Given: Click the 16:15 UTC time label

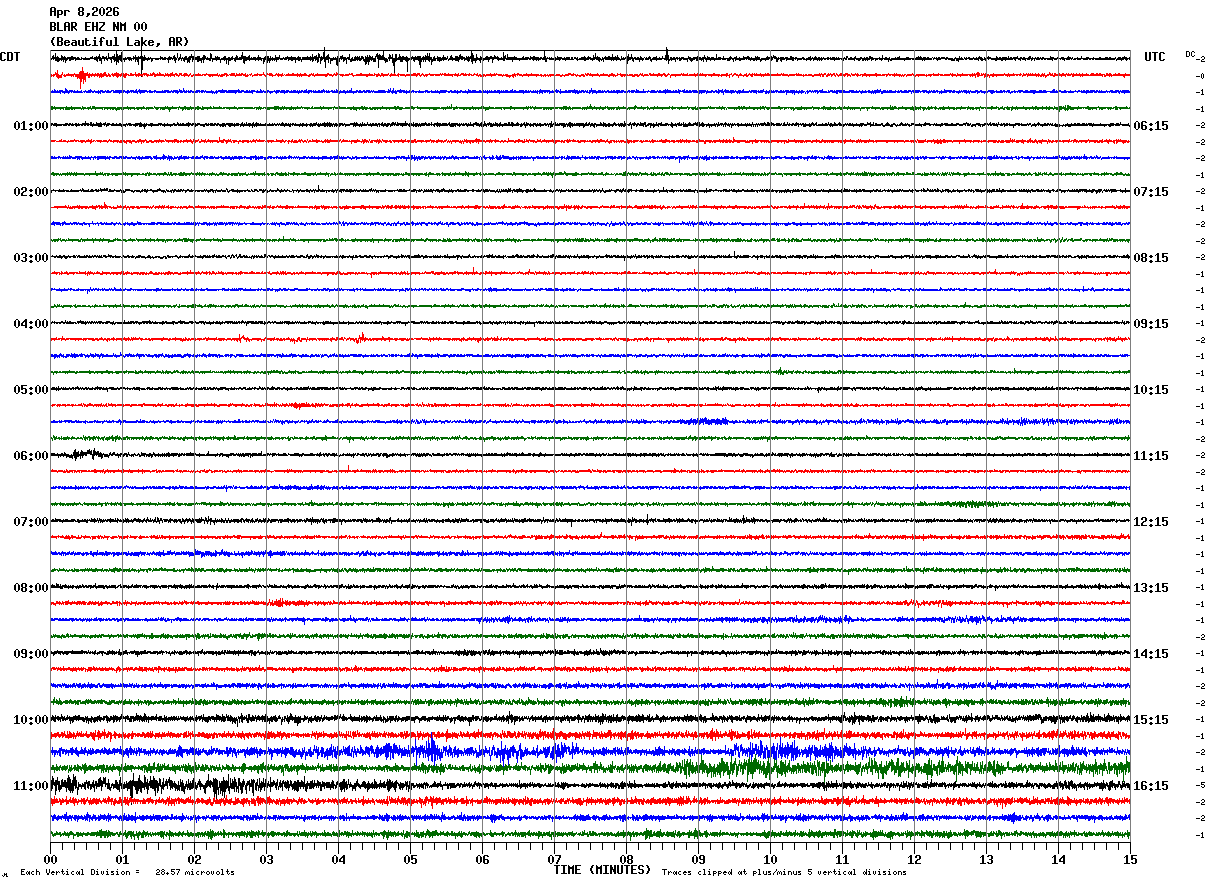Looking at the screenshot, I should pyautogui.click(x=1151, y=786).
